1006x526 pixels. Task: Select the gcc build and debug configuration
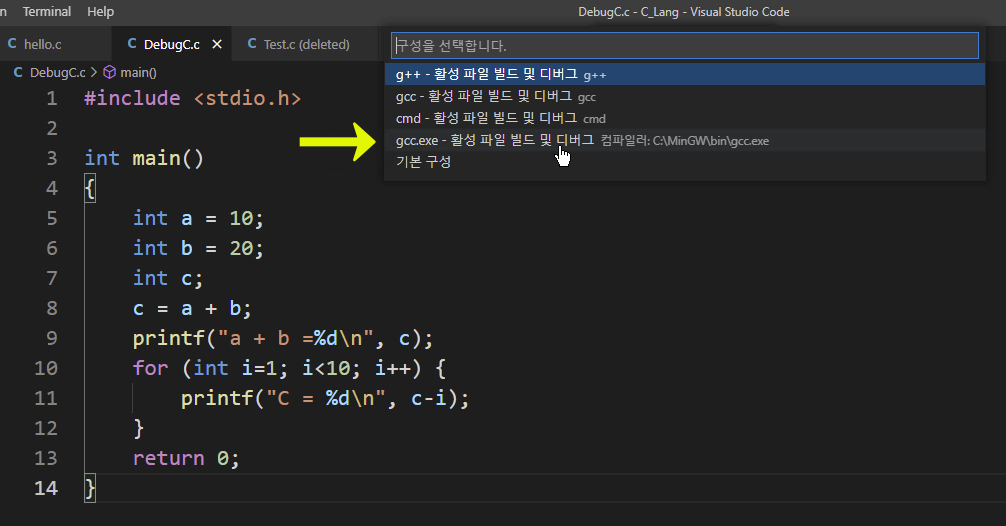click(x=685, y=96)
